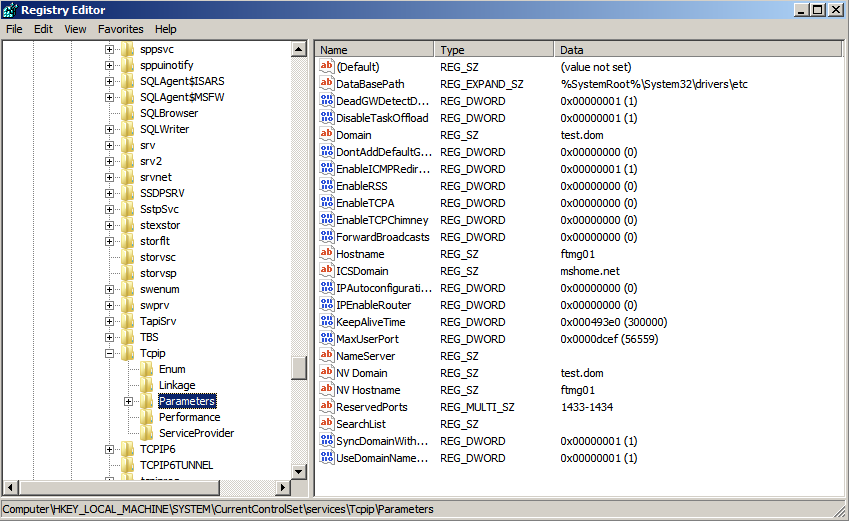This screenshot has width=849, height=521.
Task: Click the DataBasePath string value icon
Action: [x=327, y=84]
